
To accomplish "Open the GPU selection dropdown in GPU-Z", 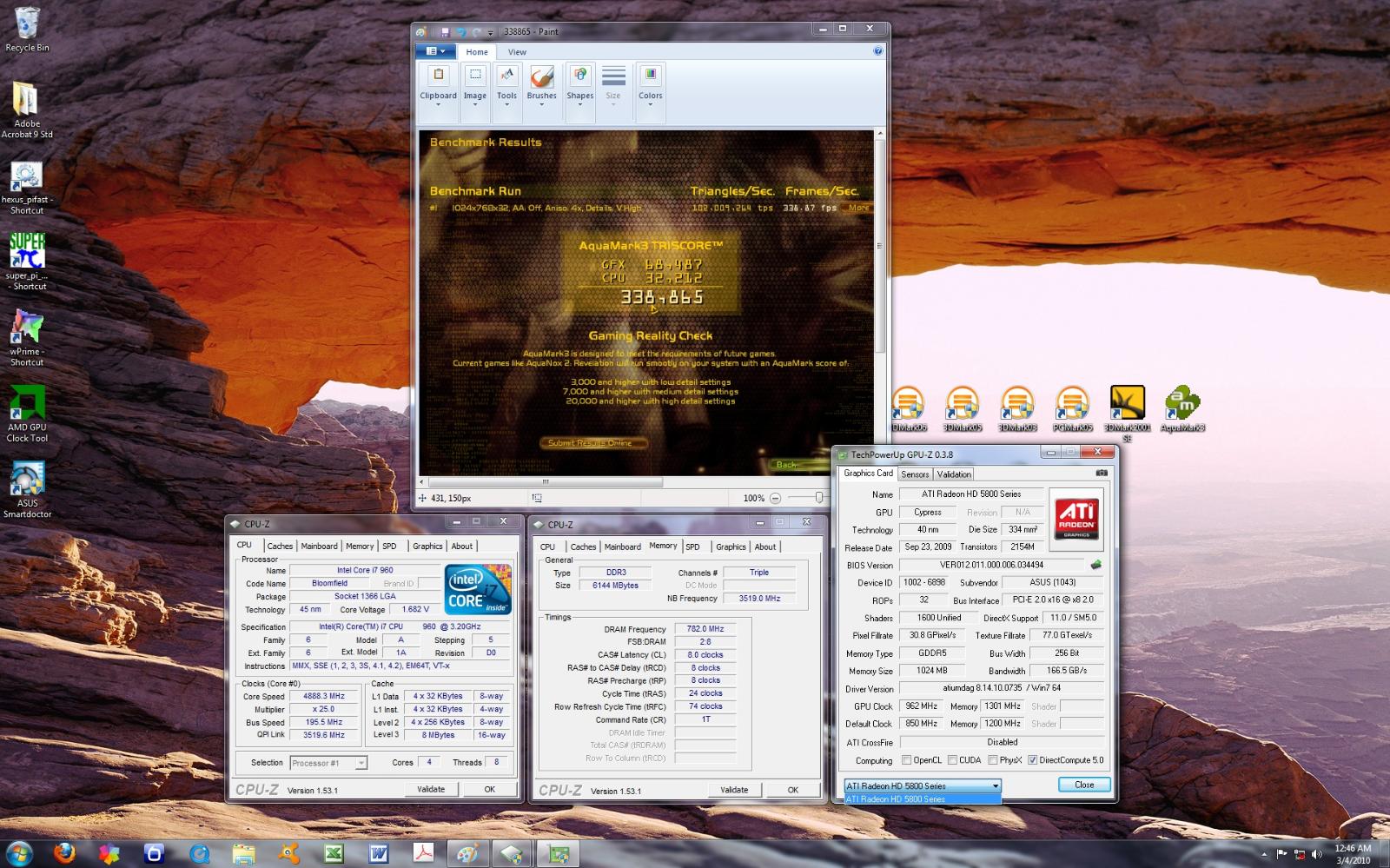I will (923, 785).
